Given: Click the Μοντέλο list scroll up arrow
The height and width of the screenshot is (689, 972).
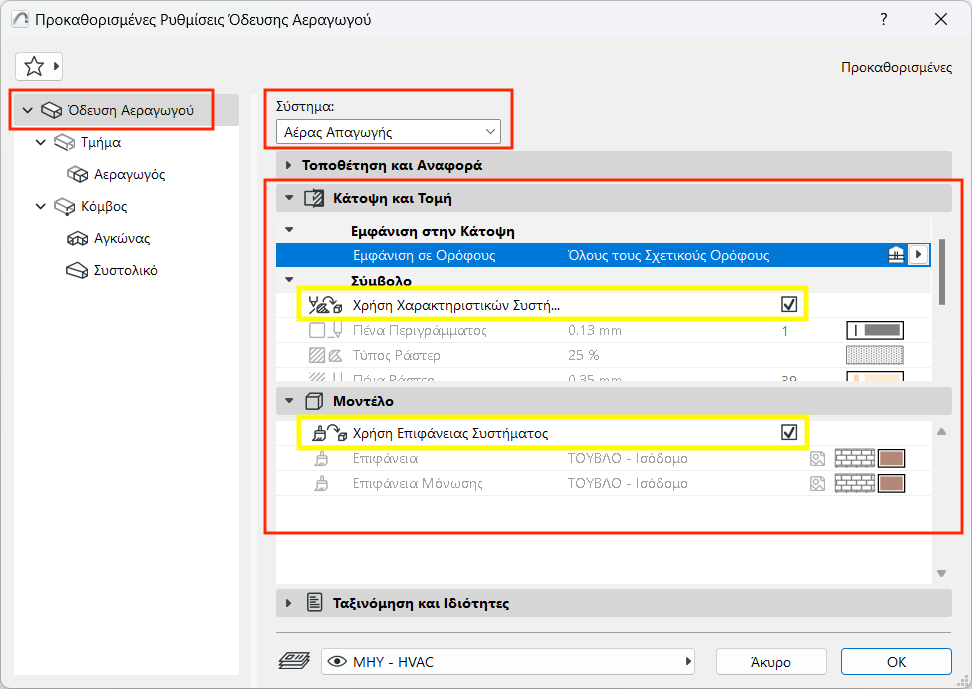Looking at the screenshot, I should point(942,432).
